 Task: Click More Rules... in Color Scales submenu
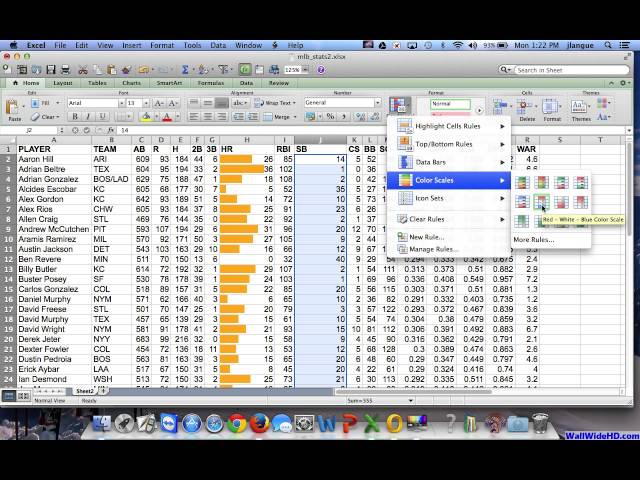click(534, 240)
